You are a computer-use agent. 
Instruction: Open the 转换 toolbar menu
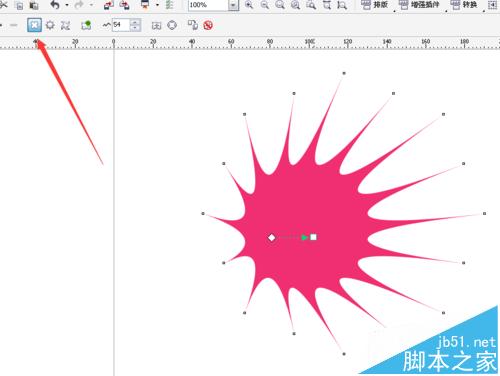464,5
